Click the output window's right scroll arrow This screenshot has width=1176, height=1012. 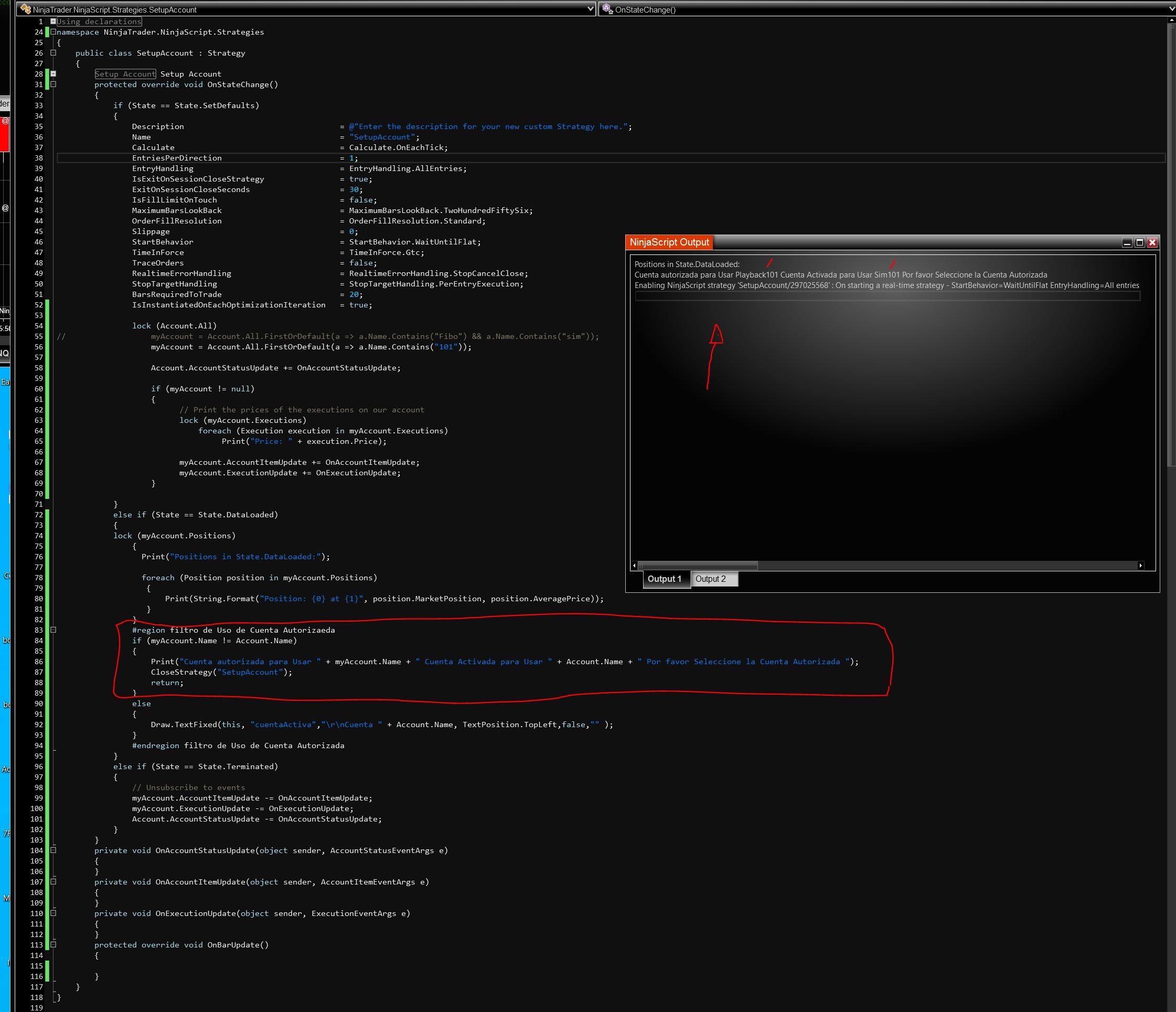(x=1141, y=566)
